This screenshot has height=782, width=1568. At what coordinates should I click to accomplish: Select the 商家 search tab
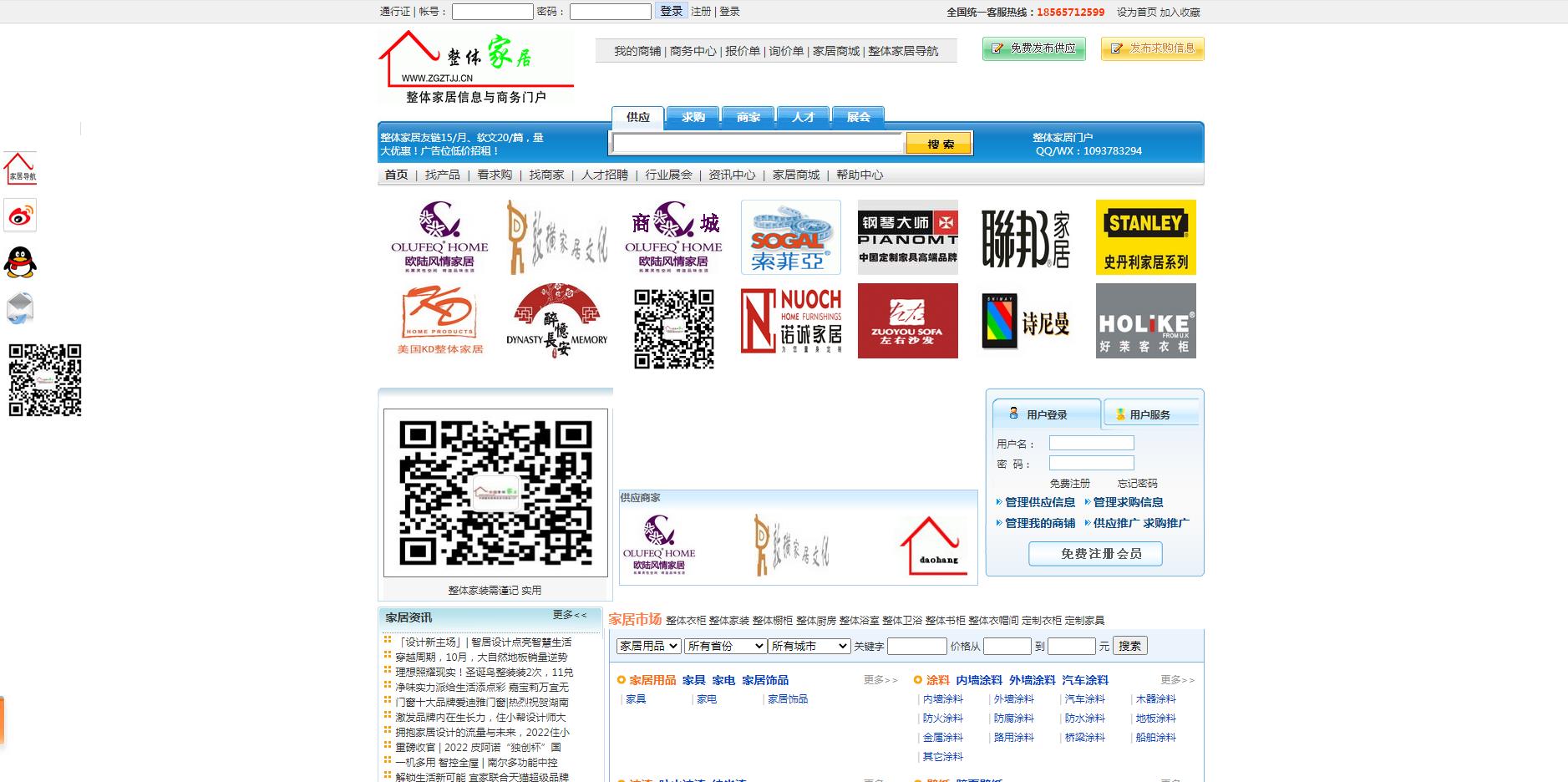[x=748, y=117]
